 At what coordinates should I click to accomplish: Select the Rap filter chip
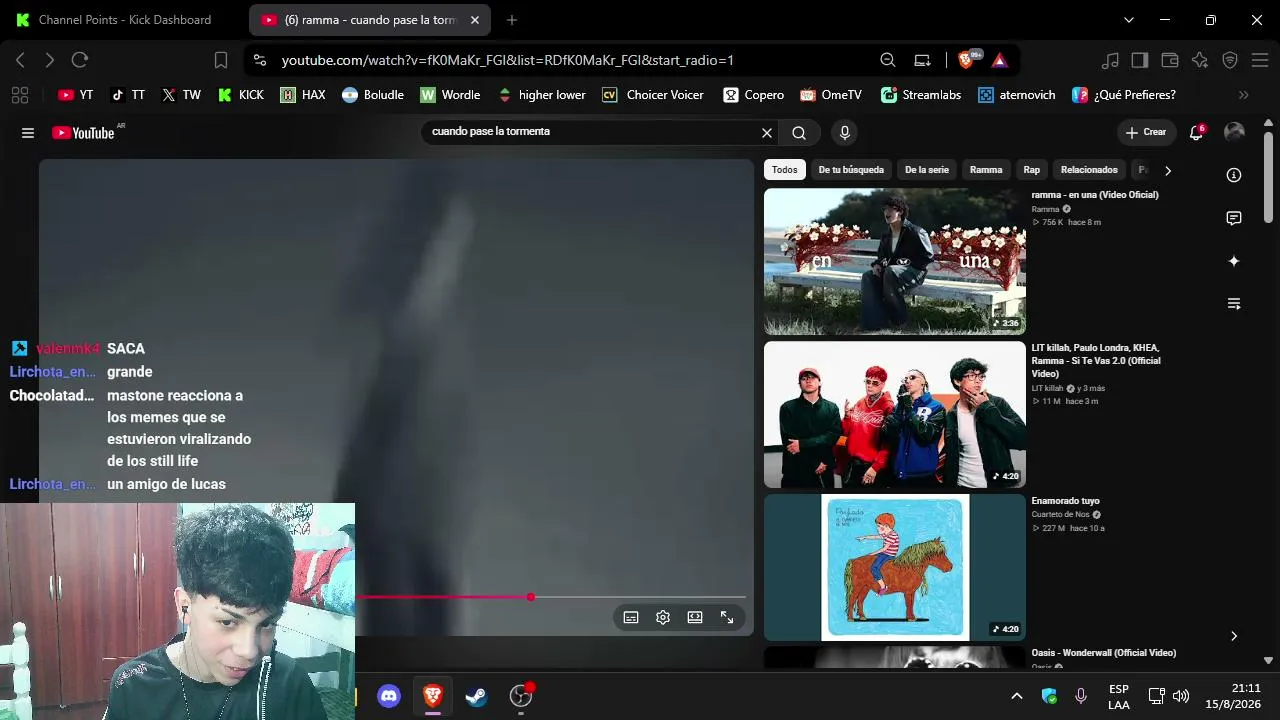(x=1032, y=170)
